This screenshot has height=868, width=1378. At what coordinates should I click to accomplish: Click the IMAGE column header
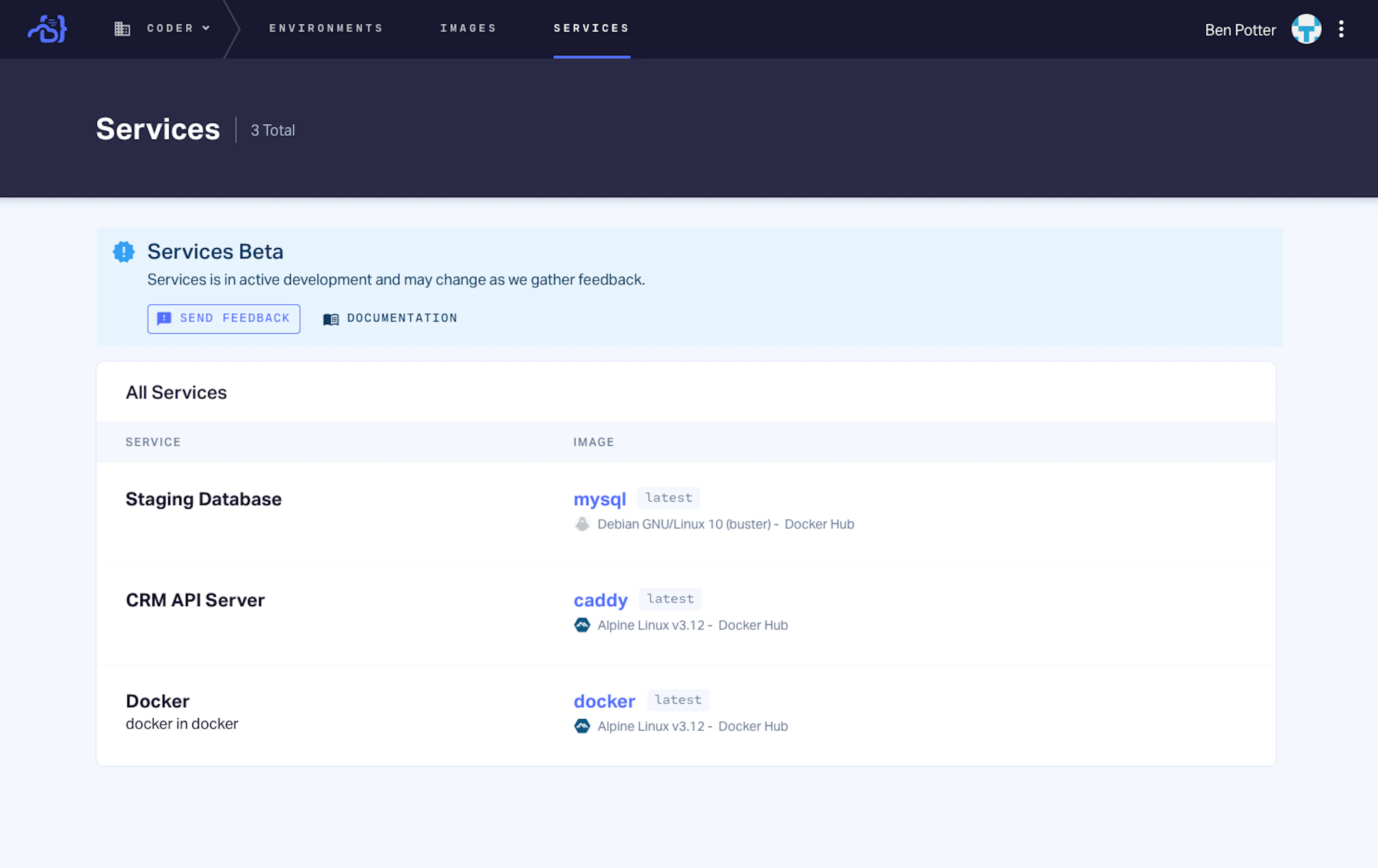[594, 442]
